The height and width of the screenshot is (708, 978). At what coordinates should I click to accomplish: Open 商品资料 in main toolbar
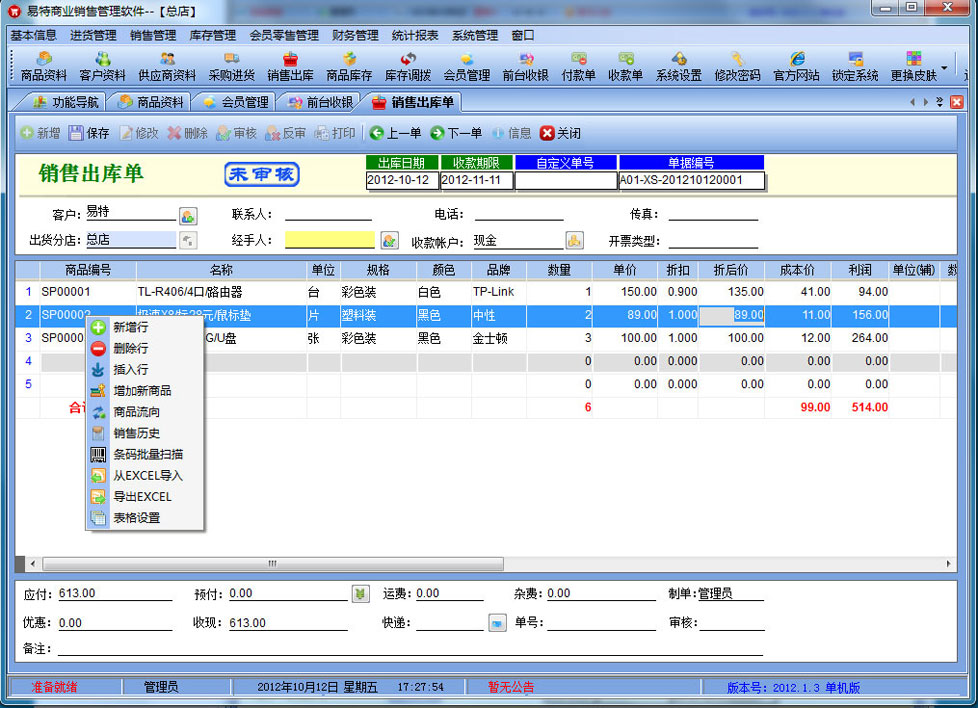tap(43, 66)
